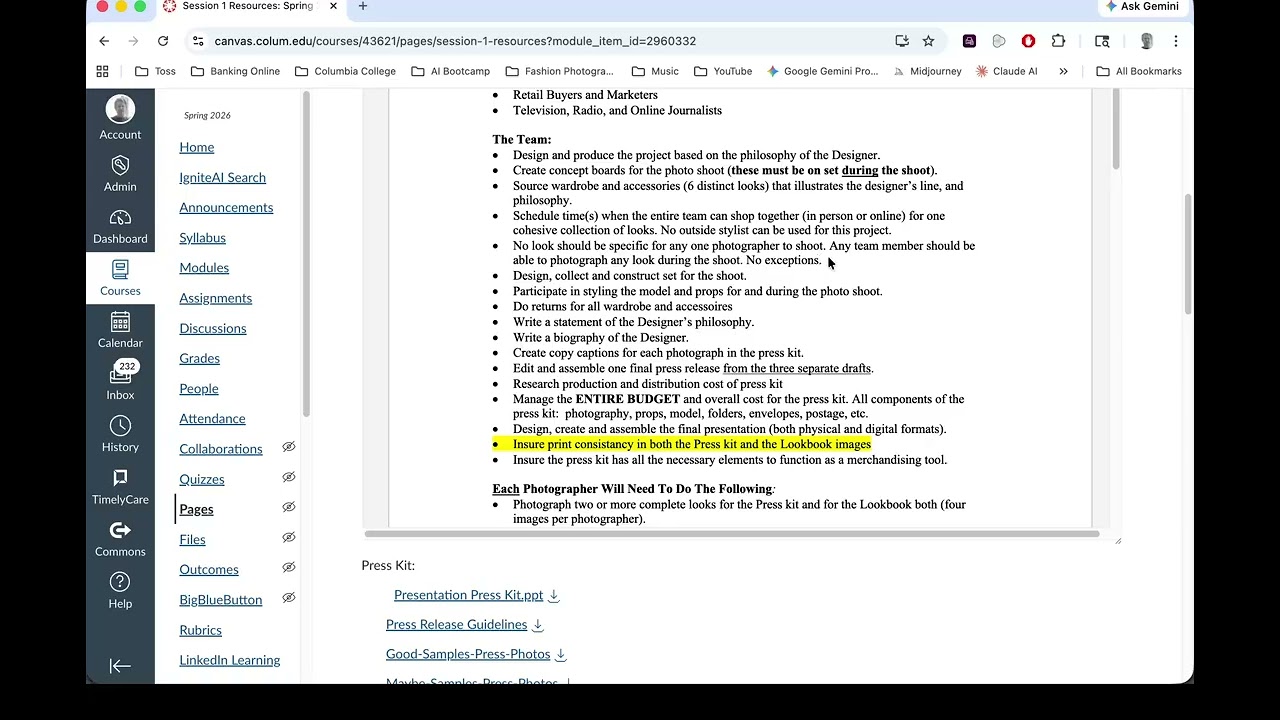
Task: Click the eye icon next to Quizzes
Action: pos(289,477)
